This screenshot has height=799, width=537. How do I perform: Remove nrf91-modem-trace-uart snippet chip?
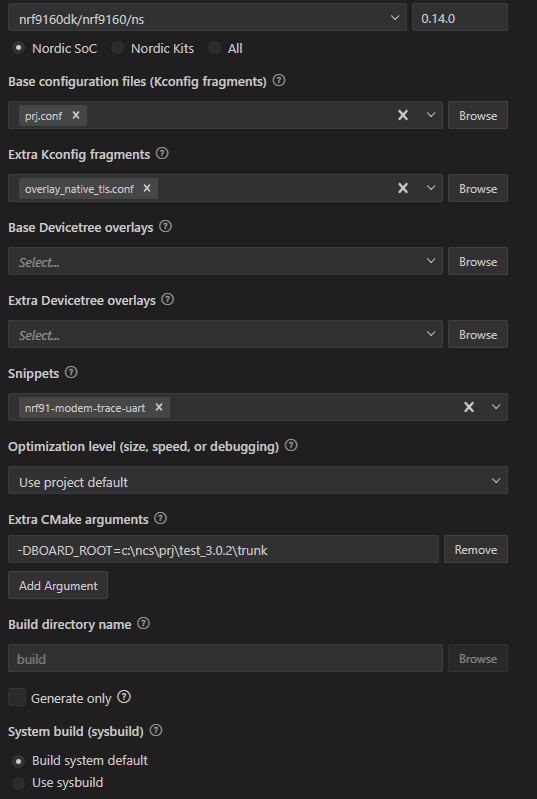[x=158, y=407]
